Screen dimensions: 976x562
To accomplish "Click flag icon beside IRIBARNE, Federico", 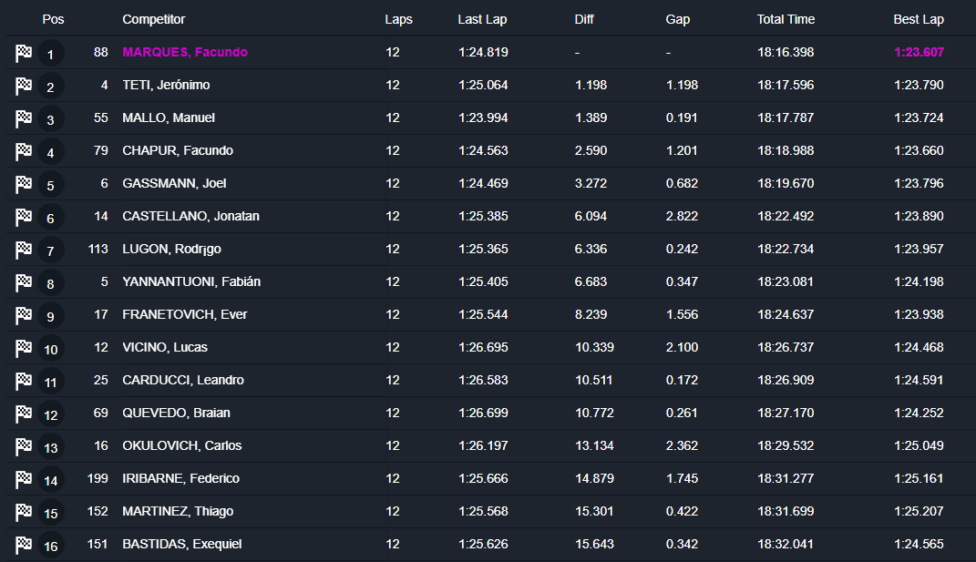I will click(24, 479).
